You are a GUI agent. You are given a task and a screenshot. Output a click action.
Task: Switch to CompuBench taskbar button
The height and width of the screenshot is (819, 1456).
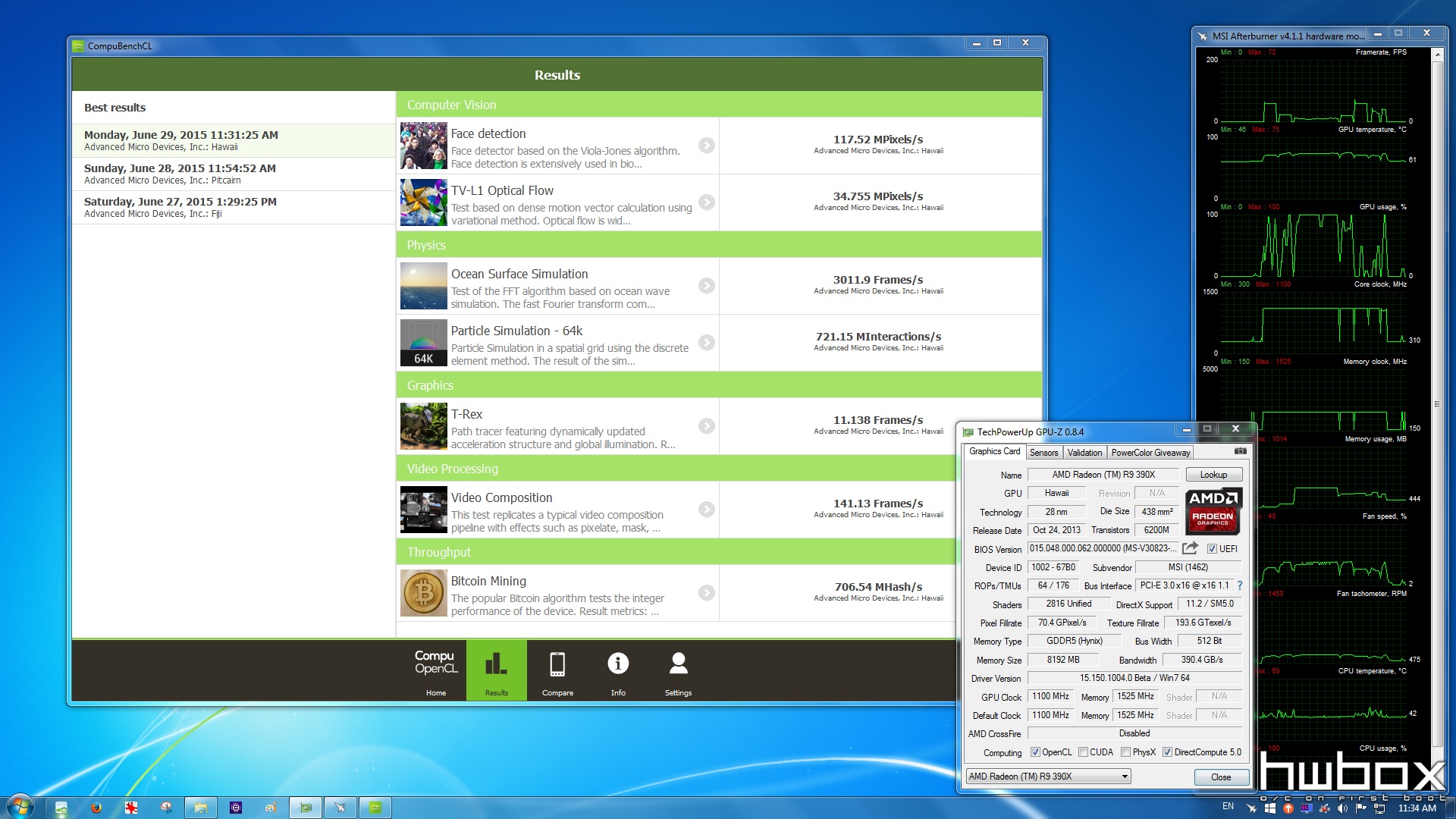(x=375, y=808)
